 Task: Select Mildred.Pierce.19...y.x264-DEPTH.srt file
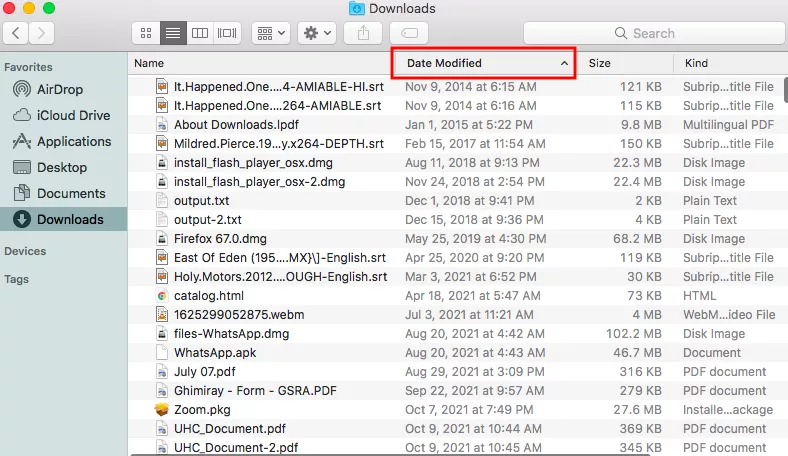pos(278,144)
